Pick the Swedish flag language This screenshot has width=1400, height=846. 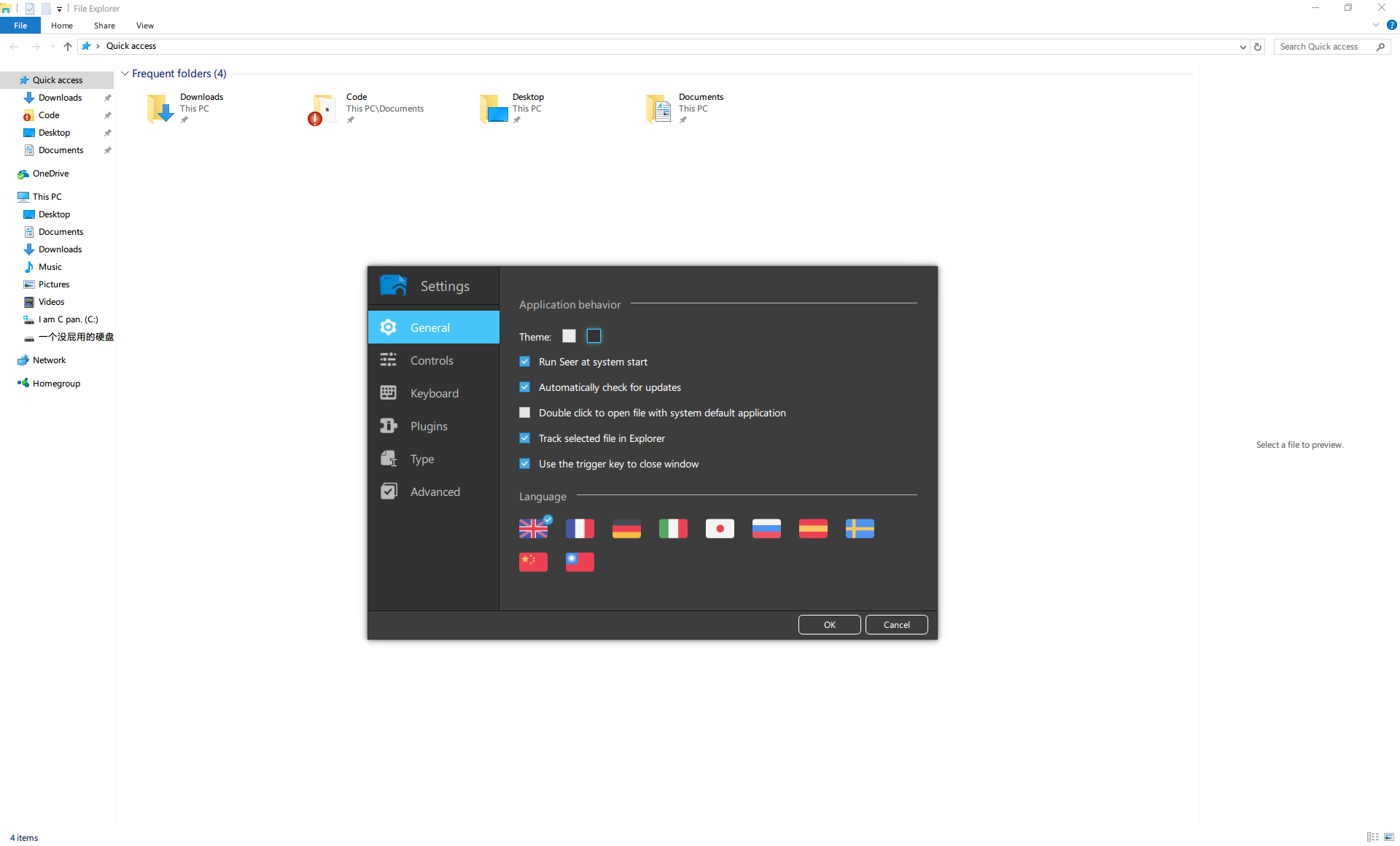click(860, 529)
